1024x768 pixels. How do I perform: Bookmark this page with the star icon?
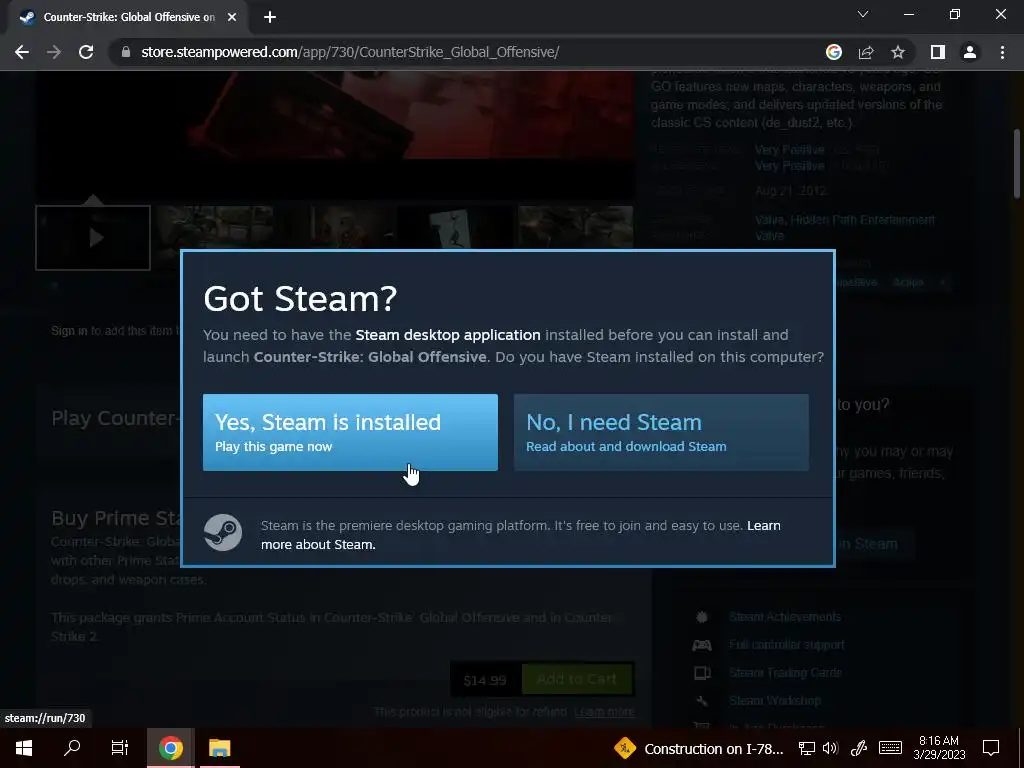(x=898, y=52)
